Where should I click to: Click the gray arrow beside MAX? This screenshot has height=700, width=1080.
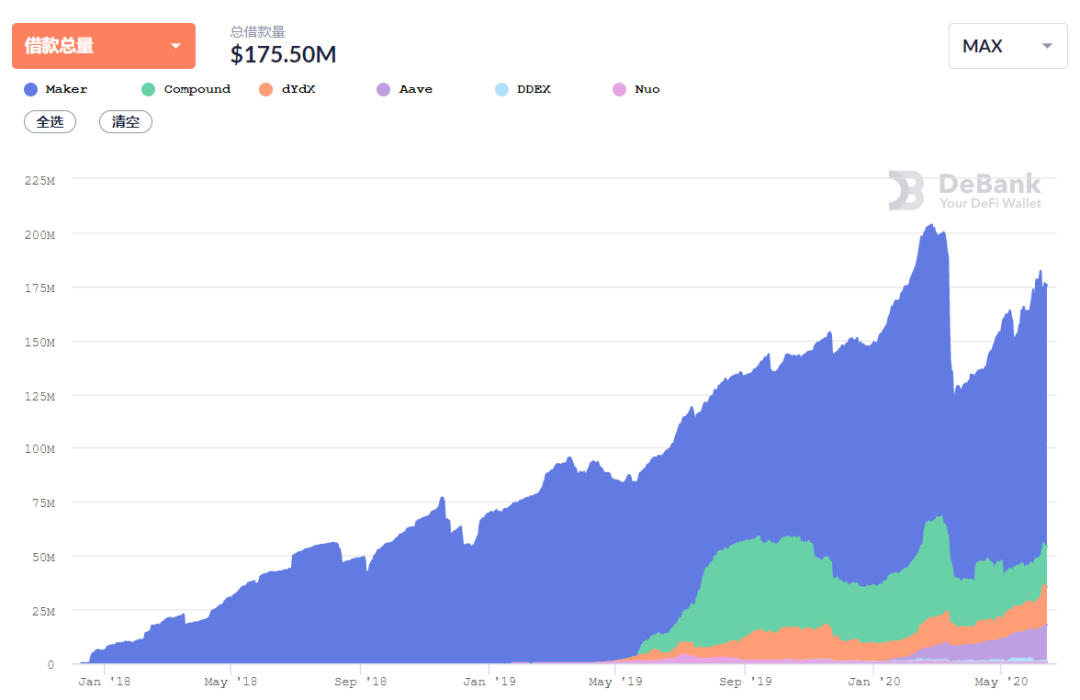(x=1047, y=46)
